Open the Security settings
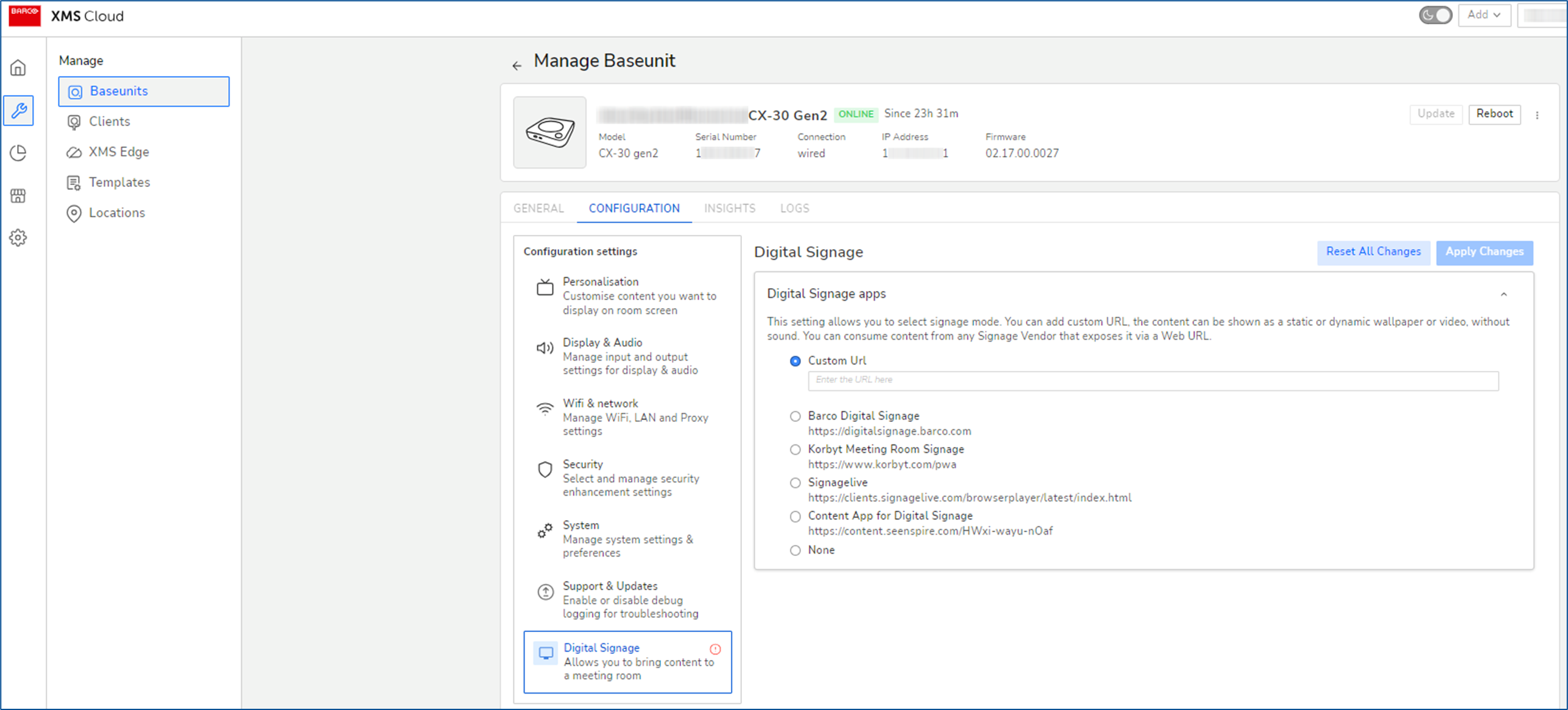Screen dimensions: 1568x710 [627, 478]
